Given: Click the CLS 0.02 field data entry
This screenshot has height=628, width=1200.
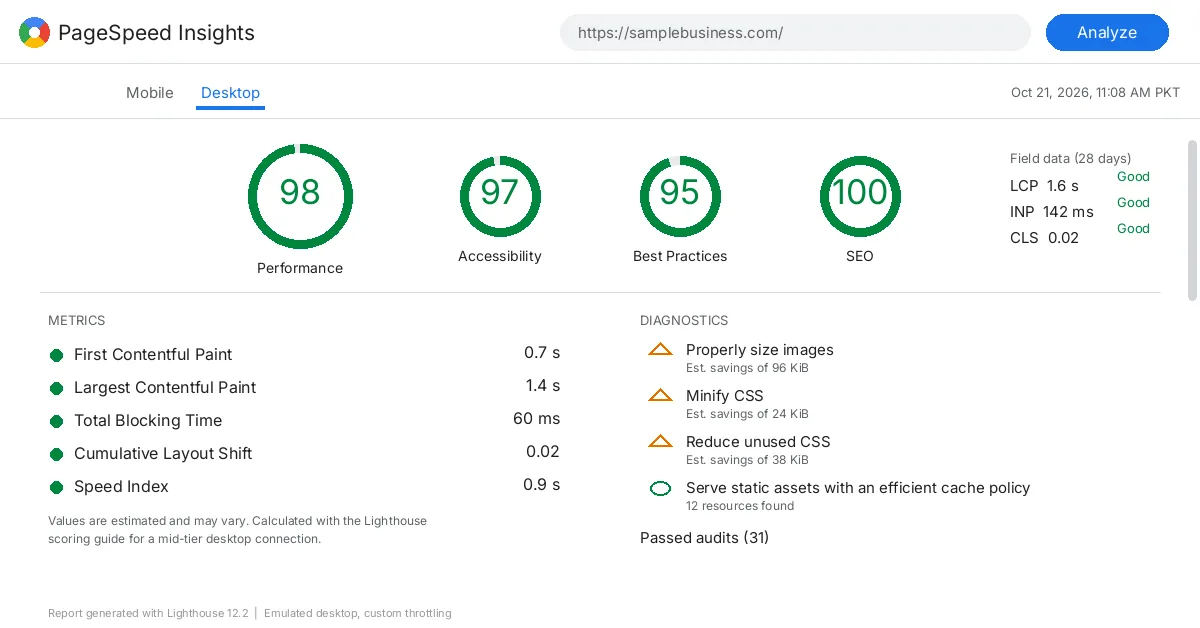Looking at the screenshot, I should pos(1045,238).
